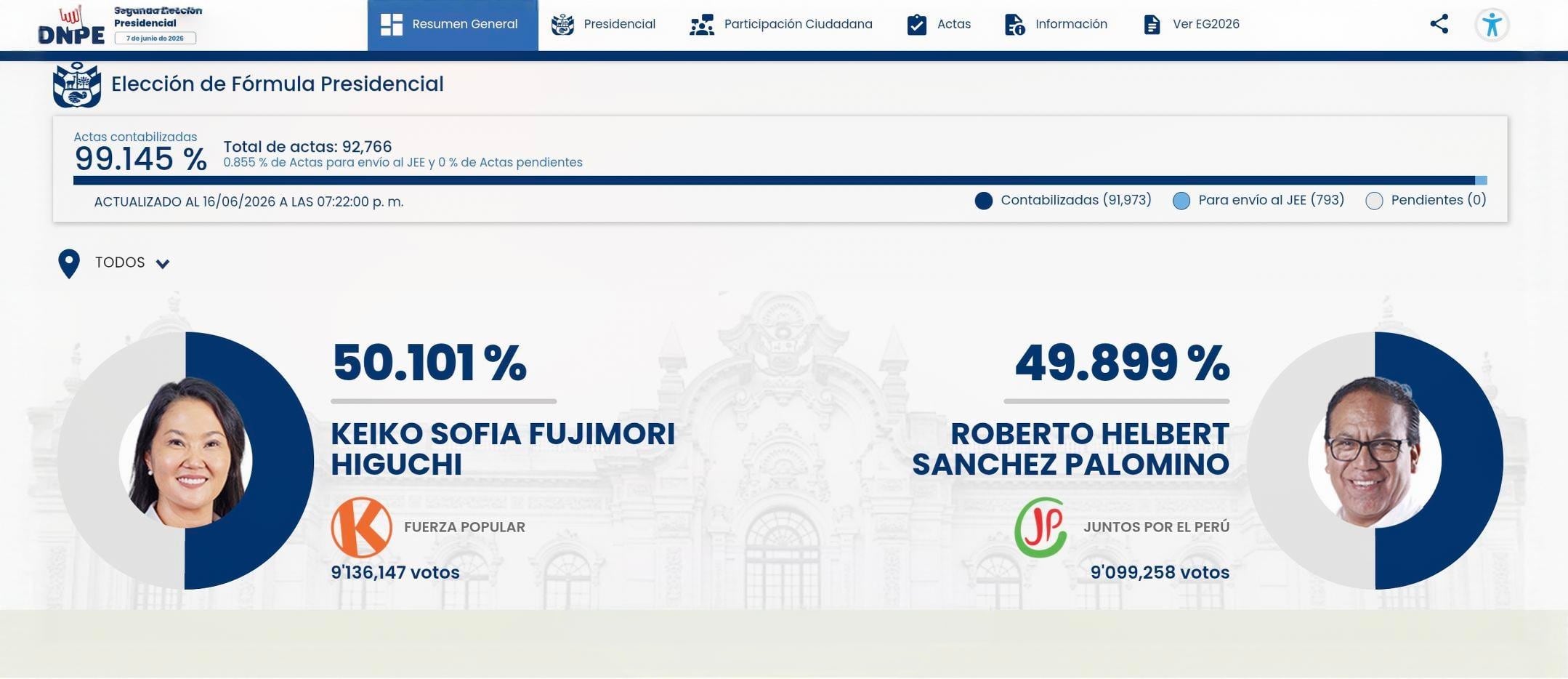The image size is (1568, 679).
Task: Switch to the Presidencial tab
Action: (603, 25)
